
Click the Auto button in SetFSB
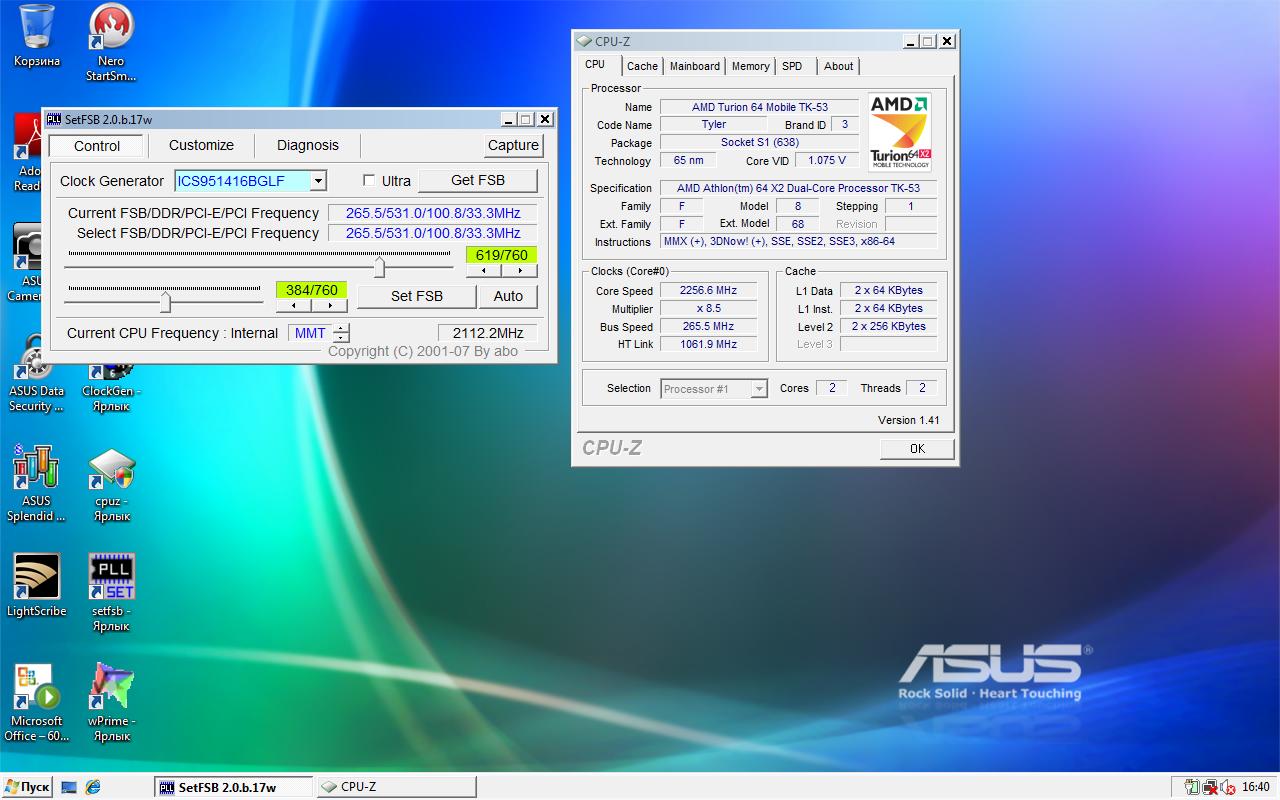tap(508, 296)
